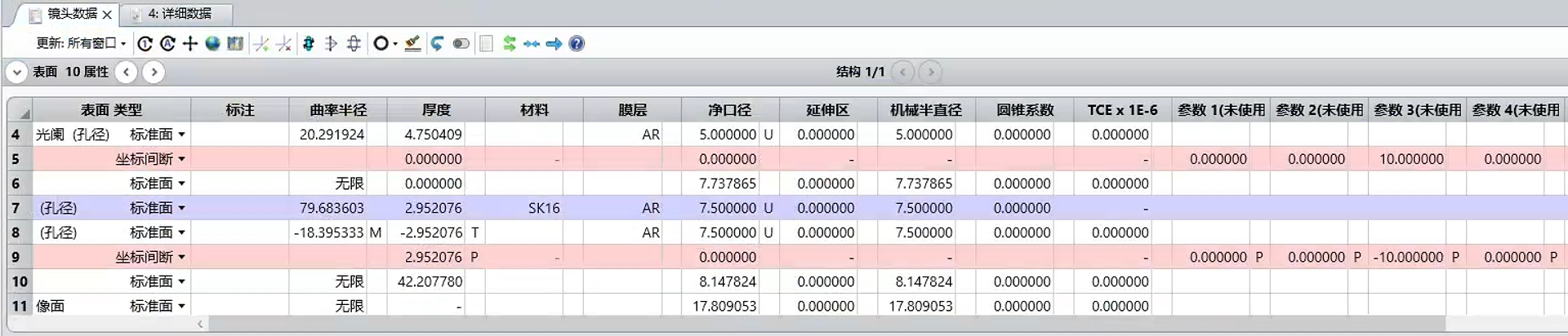Click the map global-to-local icon

235,44
